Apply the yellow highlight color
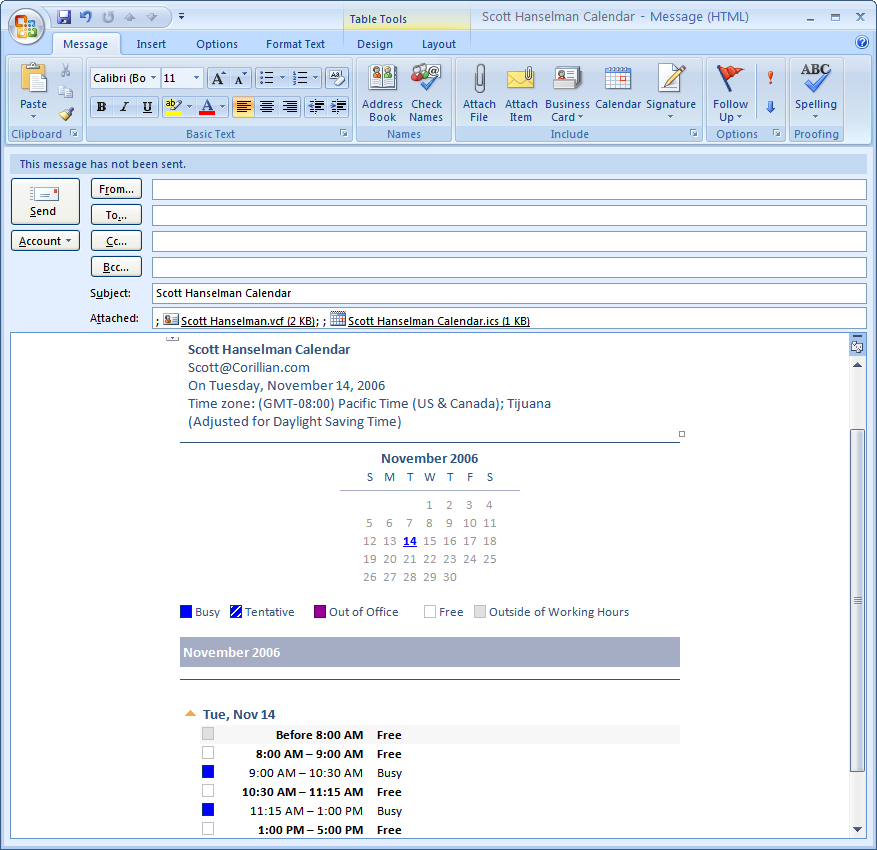The height and width of the screenshot is (850, 877). click(x=174, y=107)
